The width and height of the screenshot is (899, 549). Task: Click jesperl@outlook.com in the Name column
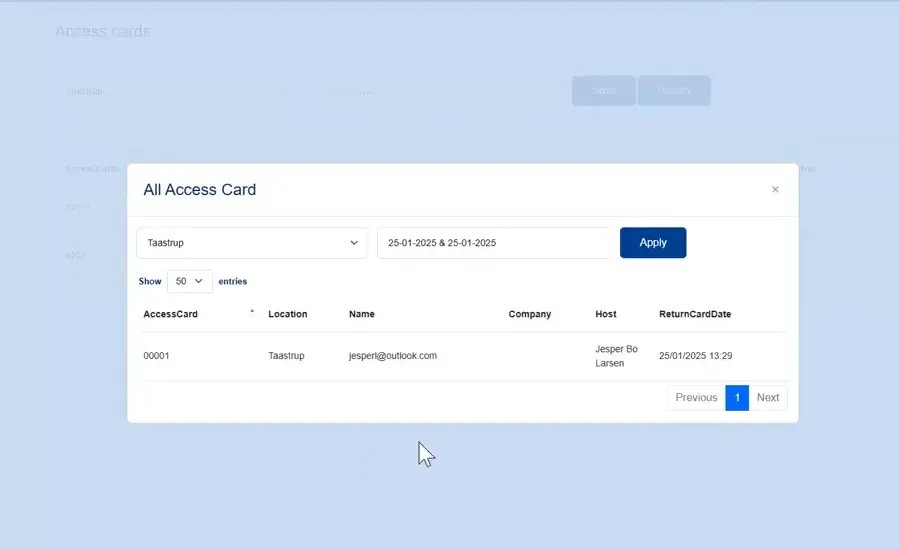393,356
